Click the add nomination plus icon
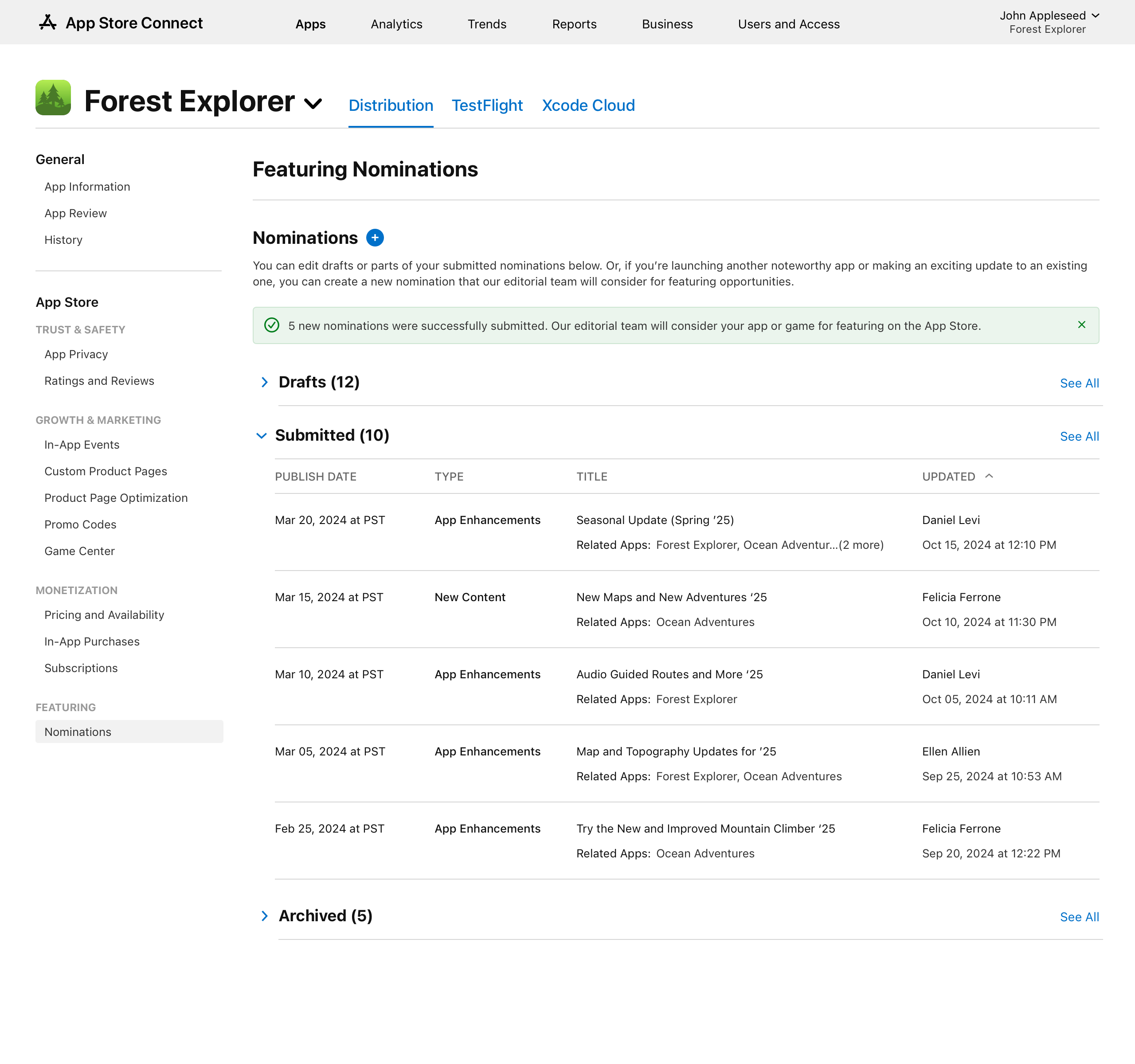This screenshot has width=1135, height=1064. coord(375,237)
